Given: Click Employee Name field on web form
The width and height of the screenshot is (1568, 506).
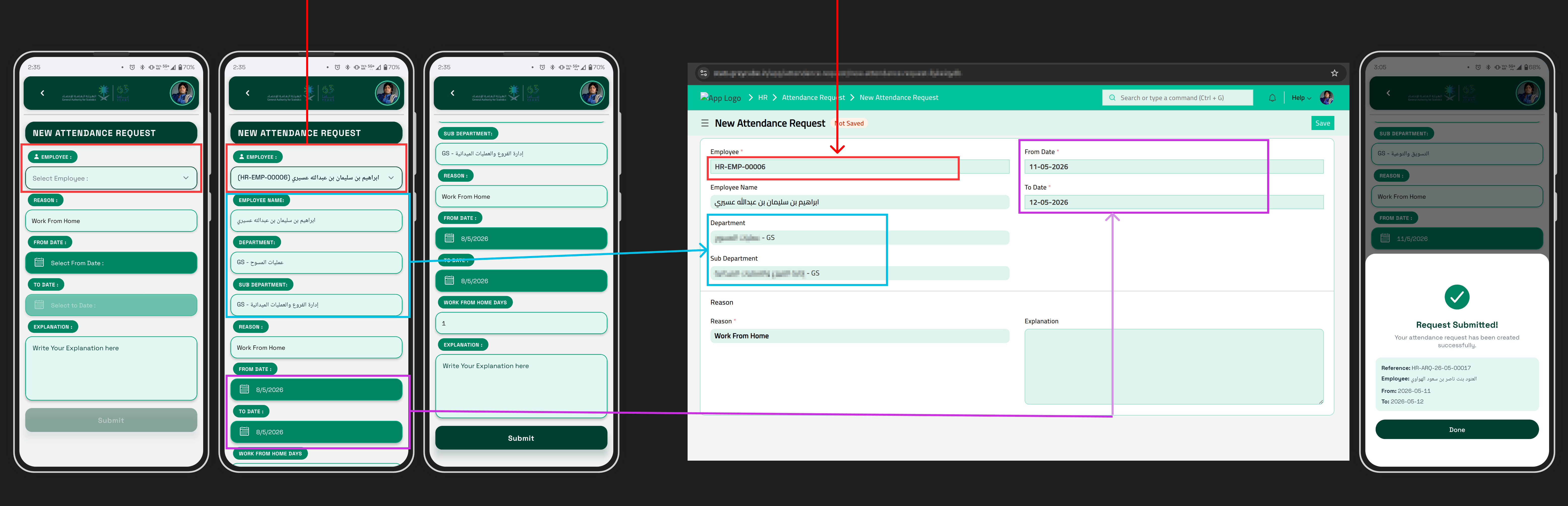Looking at the screenshot, I should (860, 202).
